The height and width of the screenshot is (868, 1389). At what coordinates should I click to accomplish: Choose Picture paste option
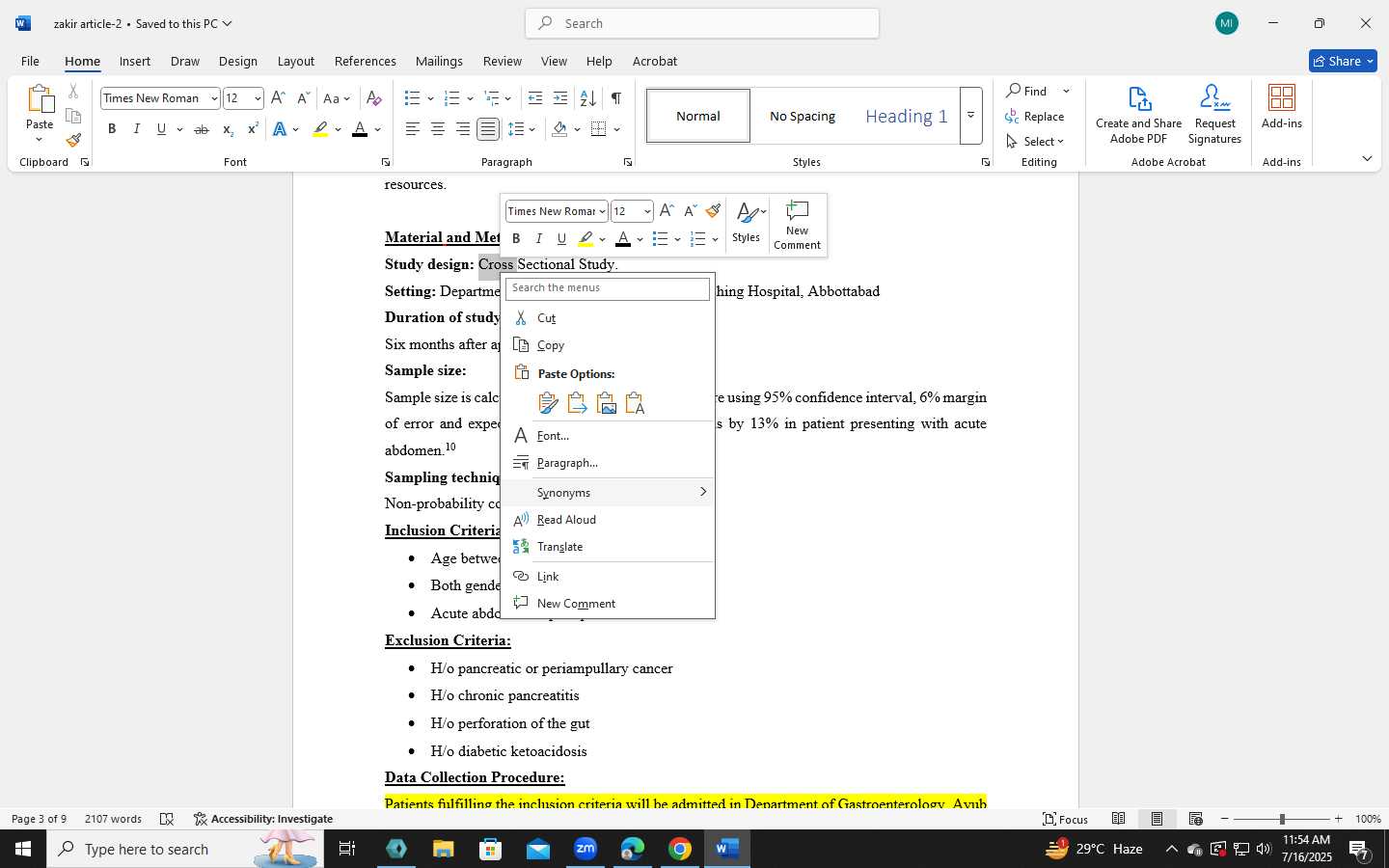(606, 403)
